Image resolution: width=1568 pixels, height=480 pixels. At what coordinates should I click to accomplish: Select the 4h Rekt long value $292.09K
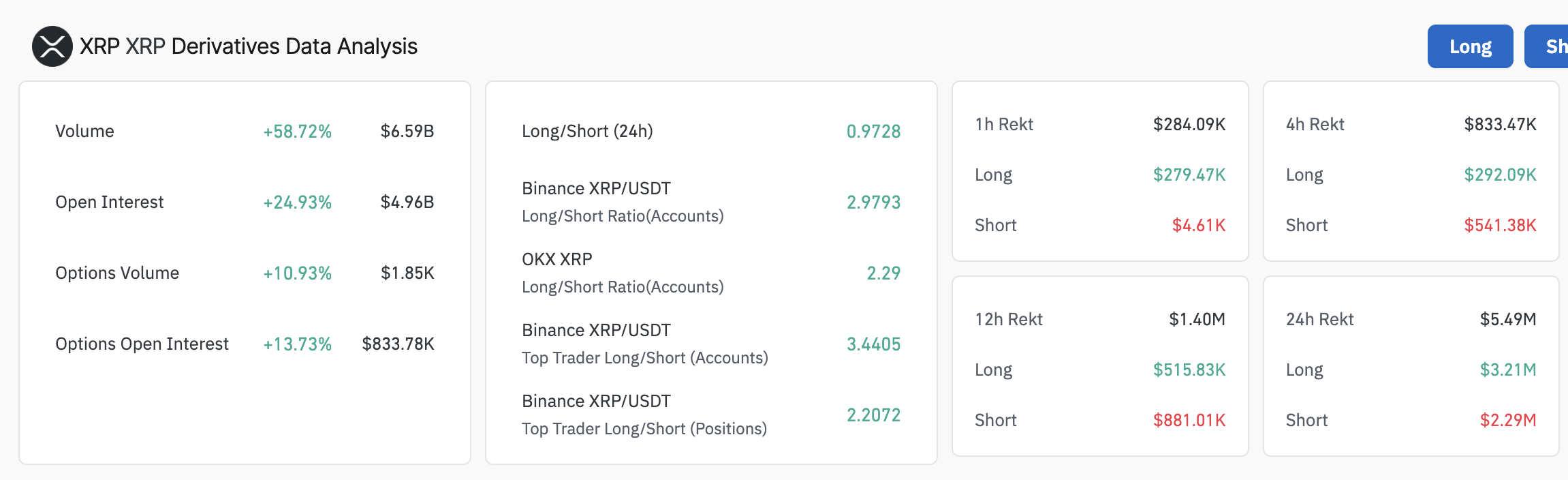click(1500, 175)
